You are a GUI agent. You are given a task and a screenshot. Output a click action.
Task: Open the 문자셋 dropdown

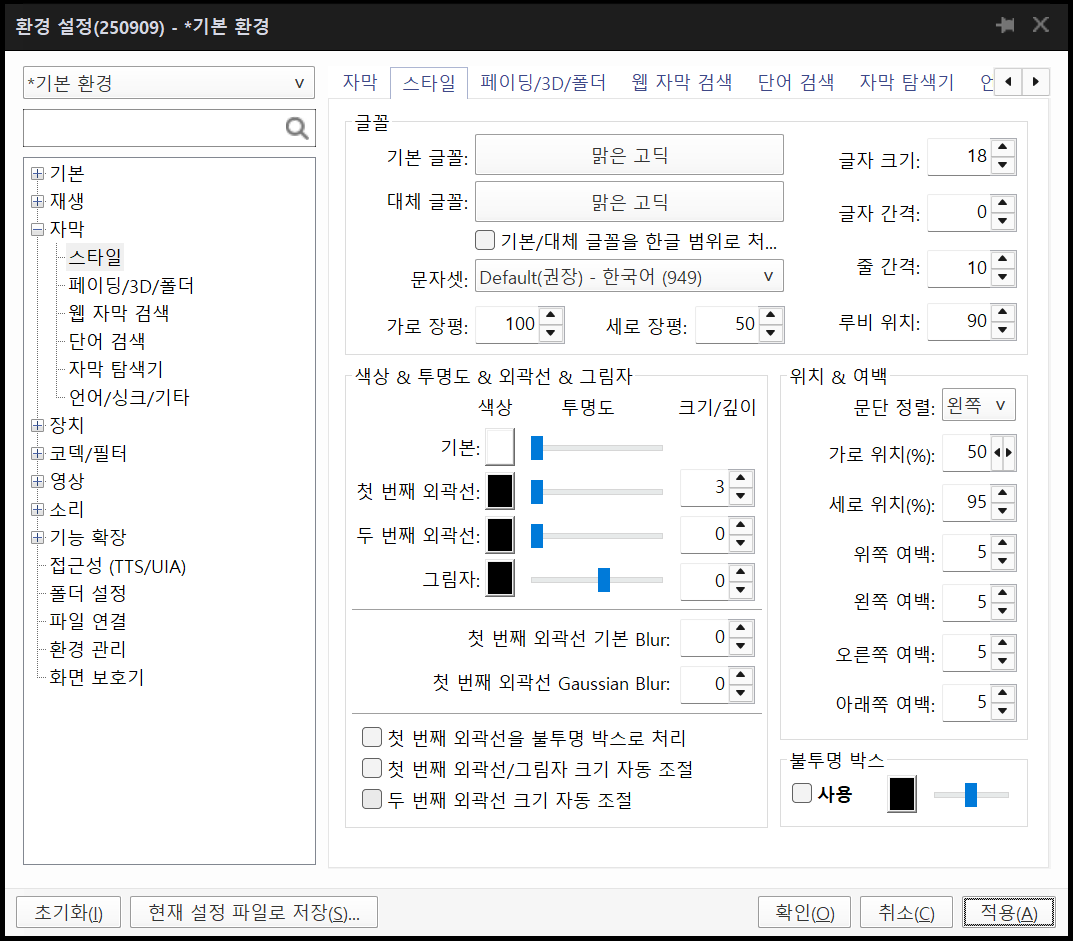pyautogui.click(x=629, y=276)
